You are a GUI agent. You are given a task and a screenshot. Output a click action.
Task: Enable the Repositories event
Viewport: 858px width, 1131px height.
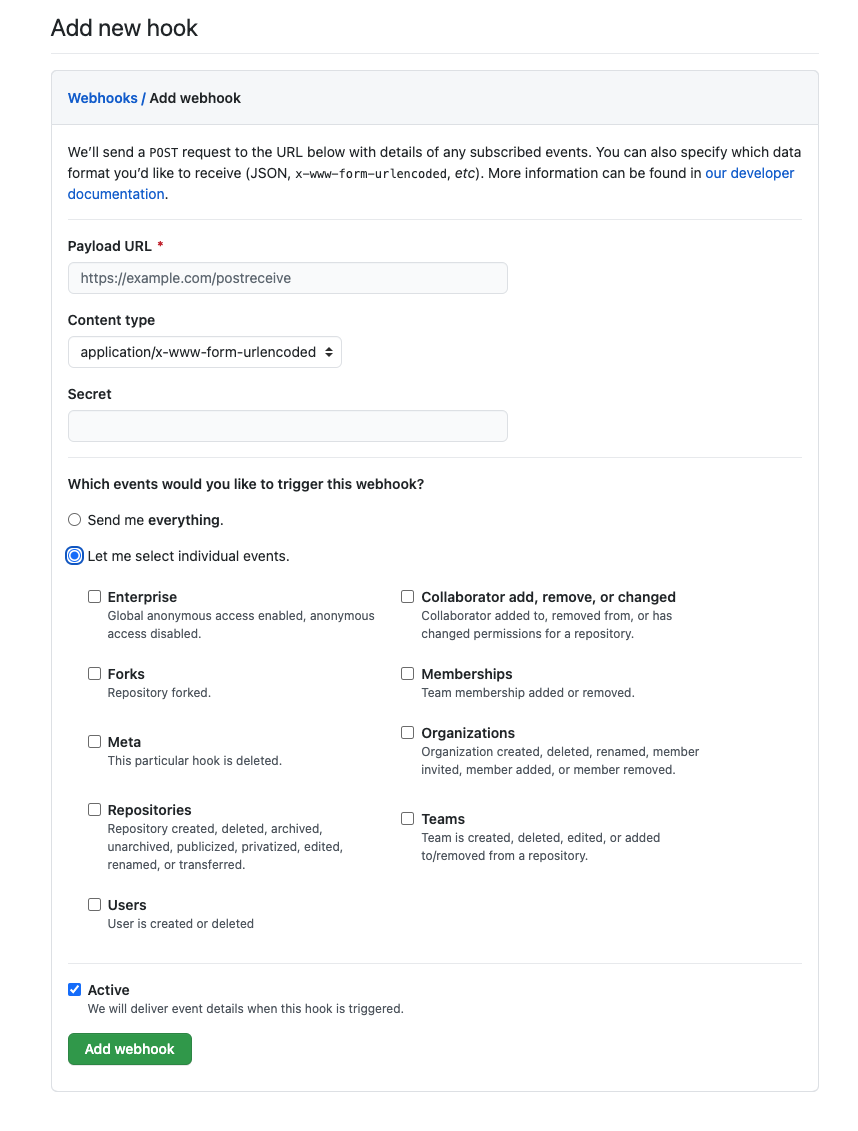94,809
